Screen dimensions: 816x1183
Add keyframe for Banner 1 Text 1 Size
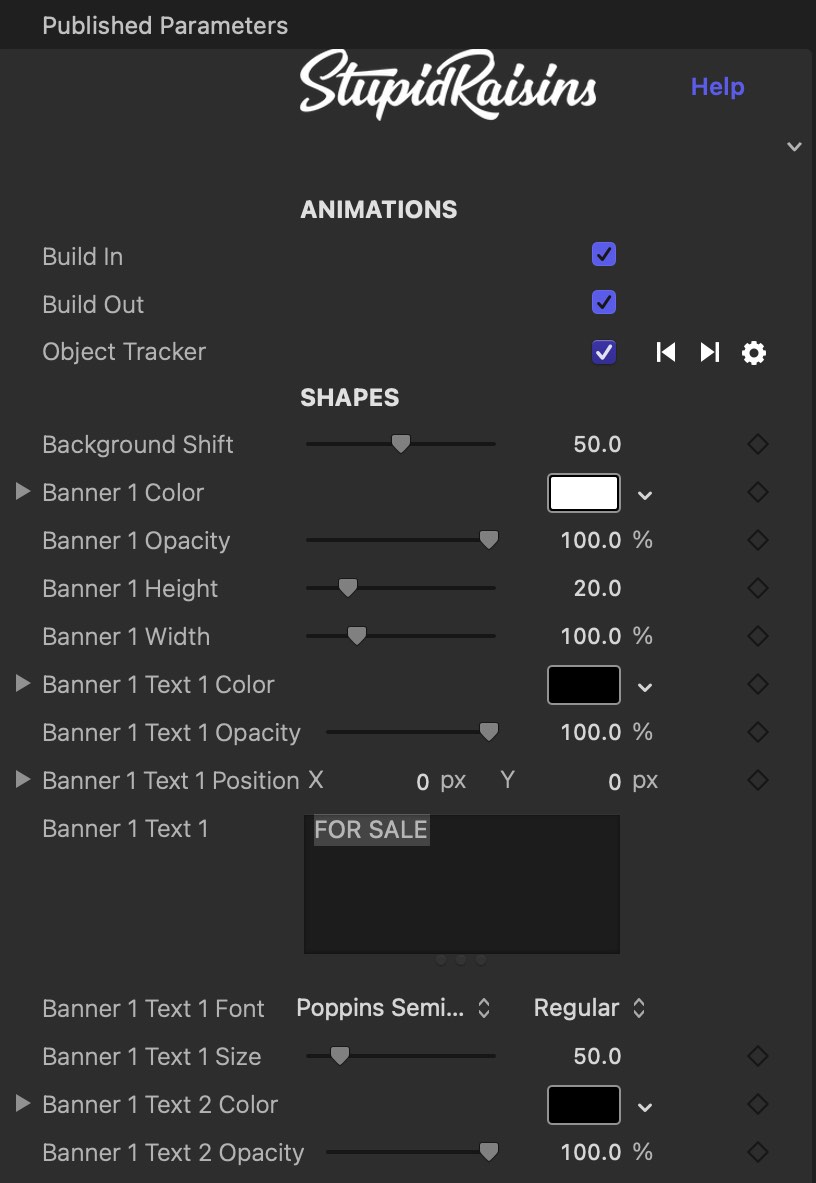pos(758,1056)
